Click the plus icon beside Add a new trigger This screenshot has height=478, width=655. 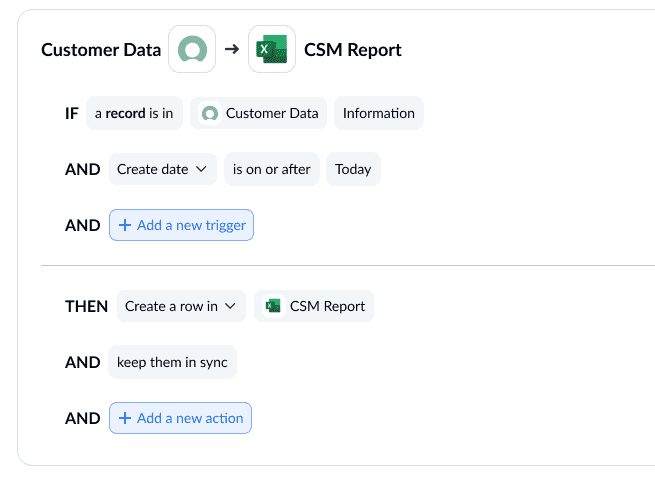click(125, 226)
